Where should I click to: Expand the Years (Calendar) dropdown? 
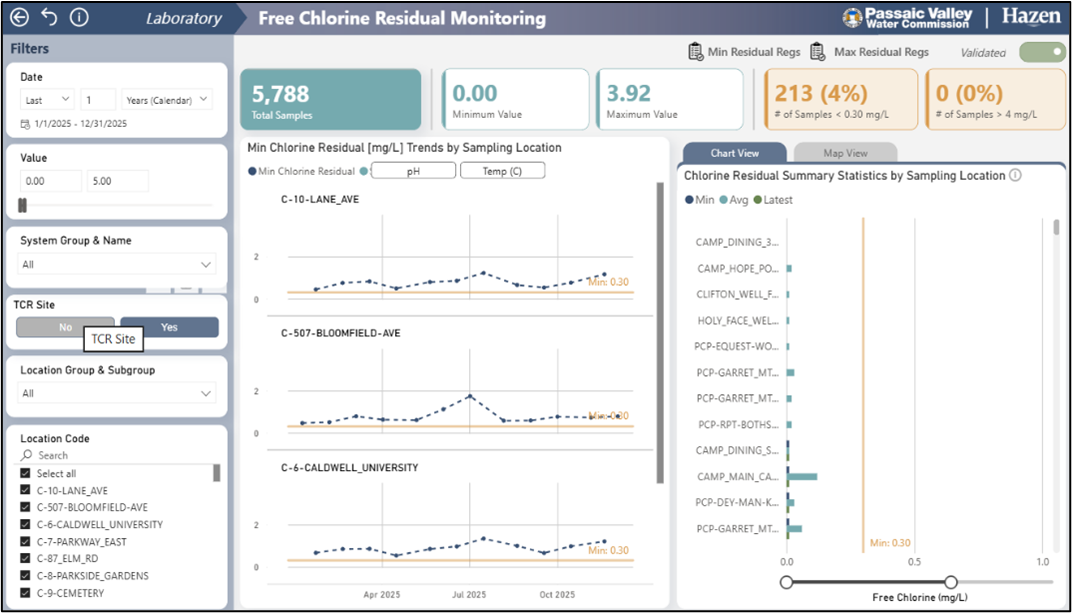(x=167, y=100)
